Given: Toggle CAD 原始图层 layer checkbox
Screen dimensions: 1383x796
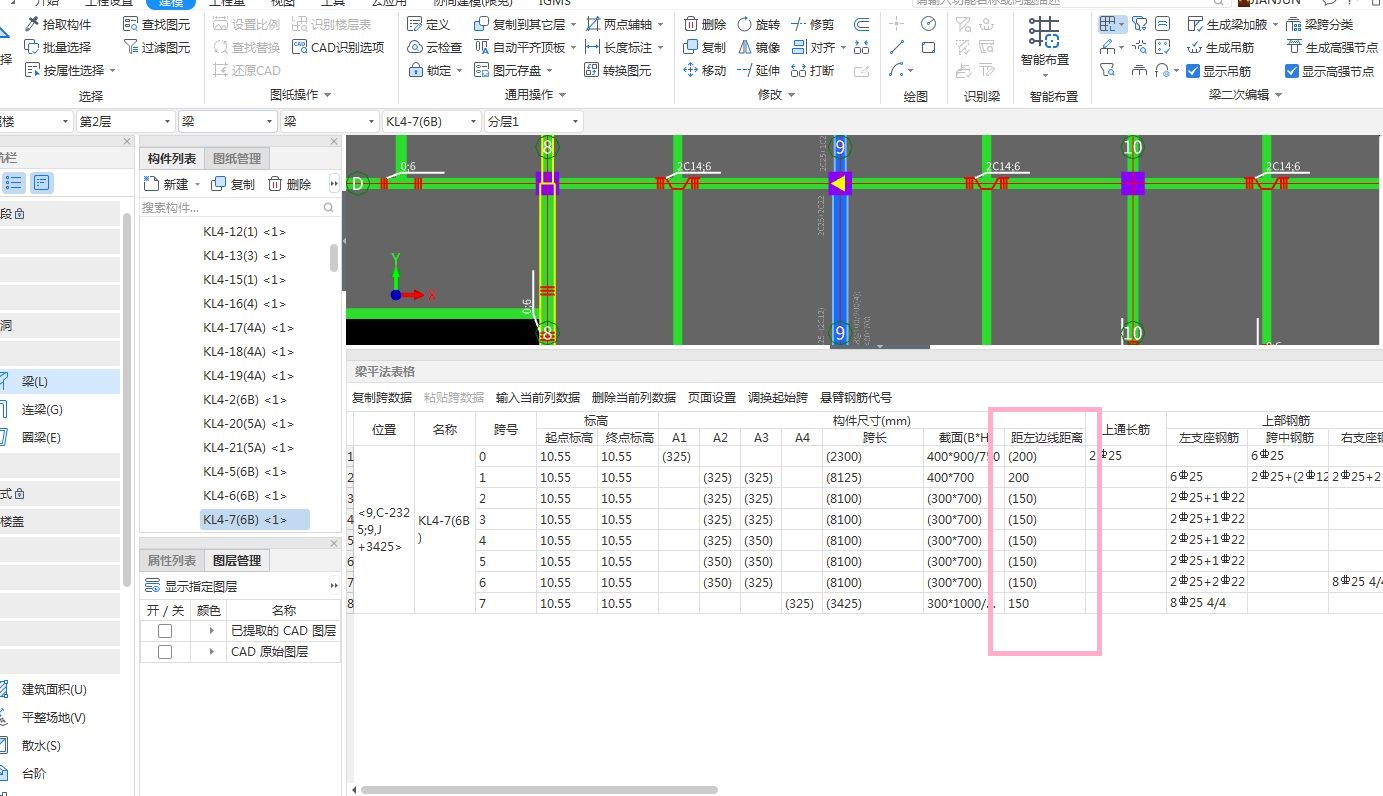Looking at the screenshot, I should [165, 652].
